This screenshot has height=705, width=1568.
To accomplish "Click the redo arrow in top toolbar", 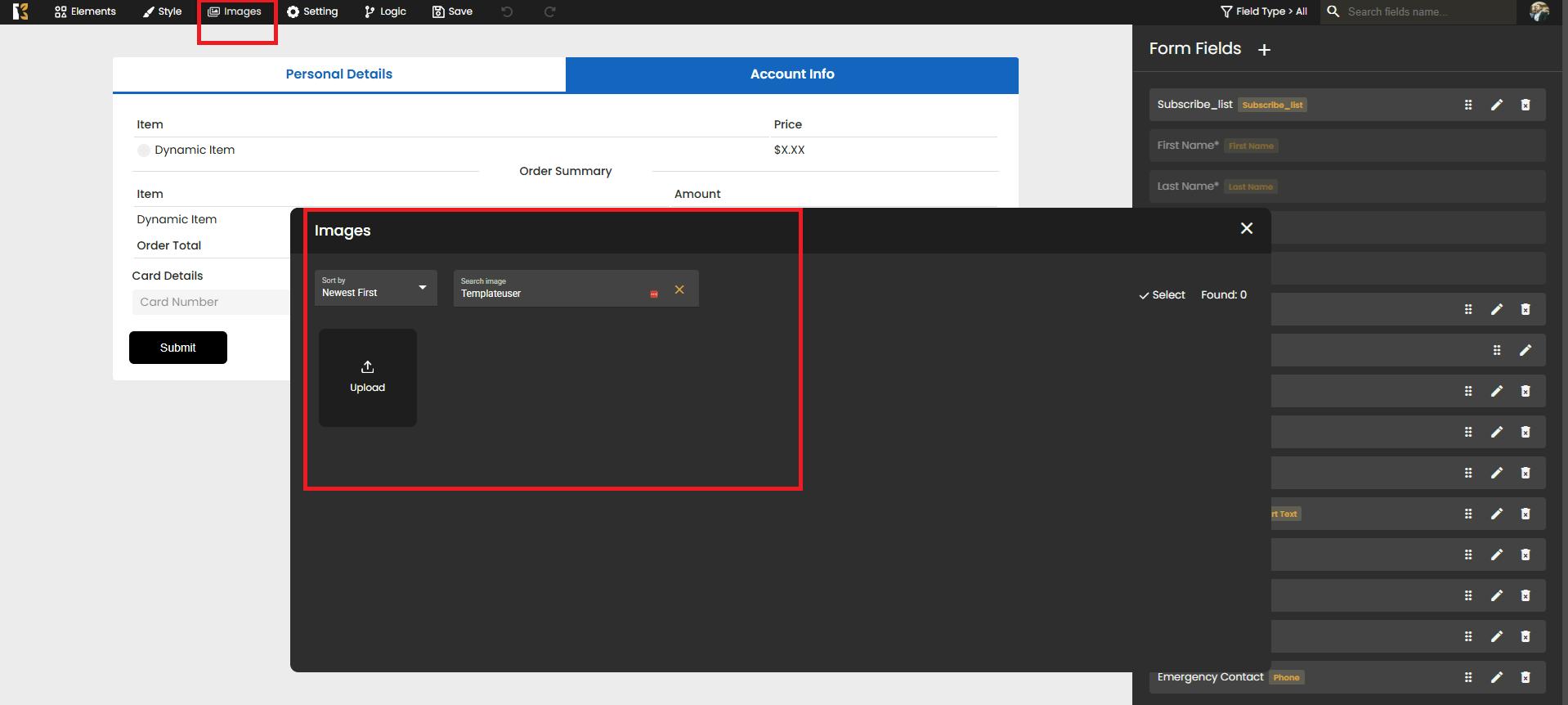I will click(549, 11).
